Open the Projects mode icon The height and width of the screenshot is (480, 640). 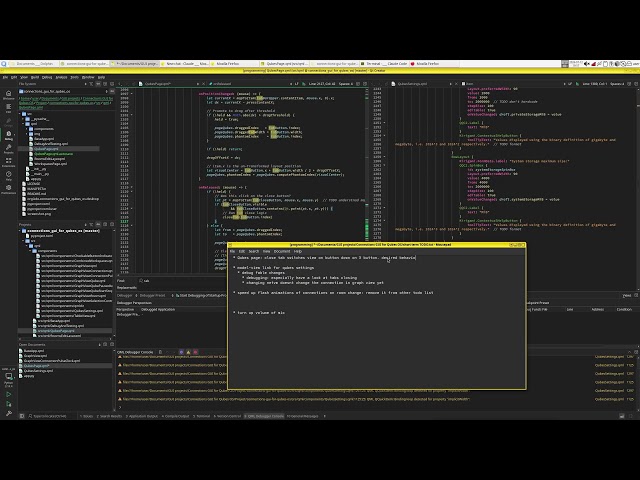point(9,149)
